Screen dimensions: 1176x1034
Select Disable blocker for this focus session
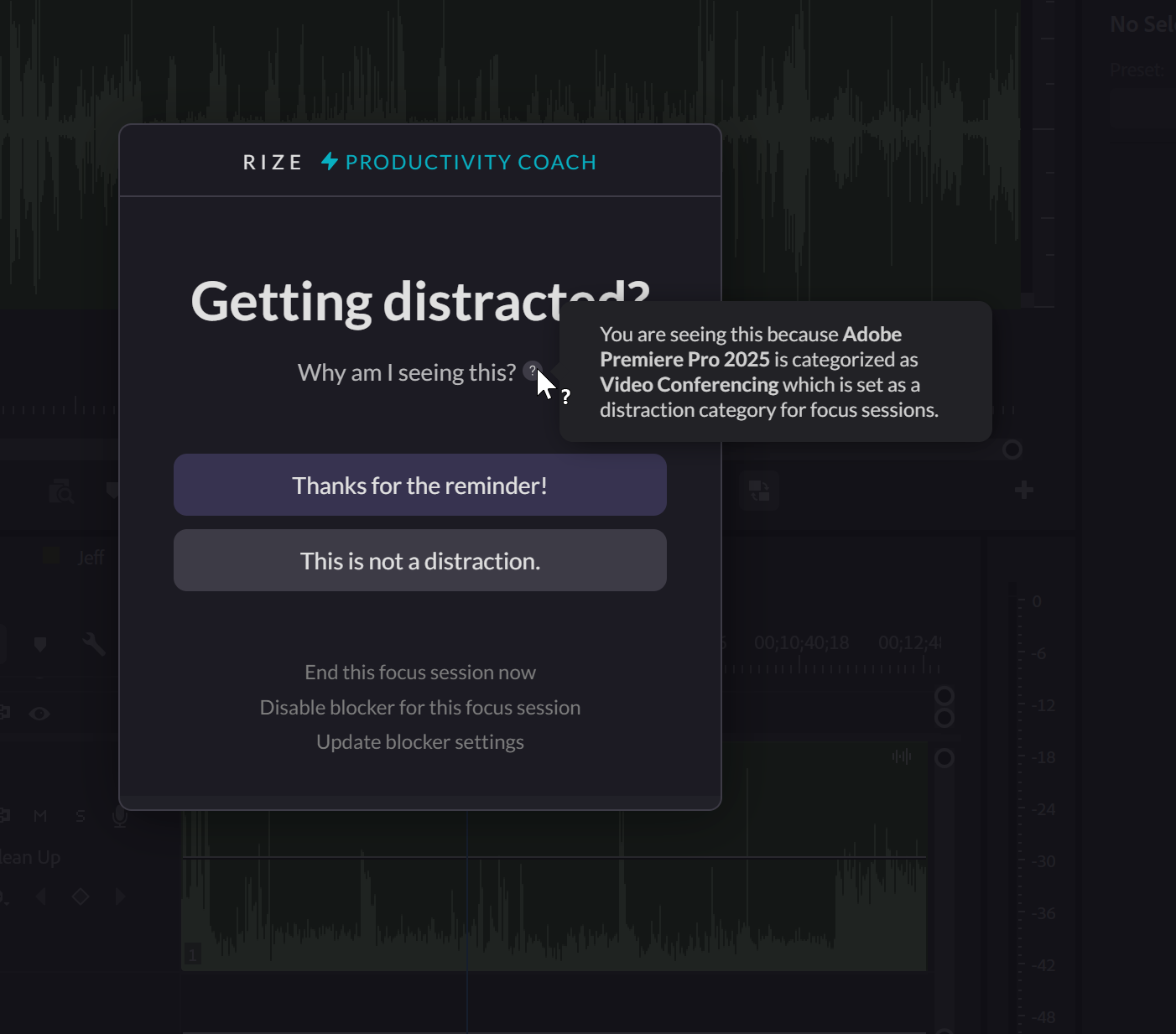[420, 708]
